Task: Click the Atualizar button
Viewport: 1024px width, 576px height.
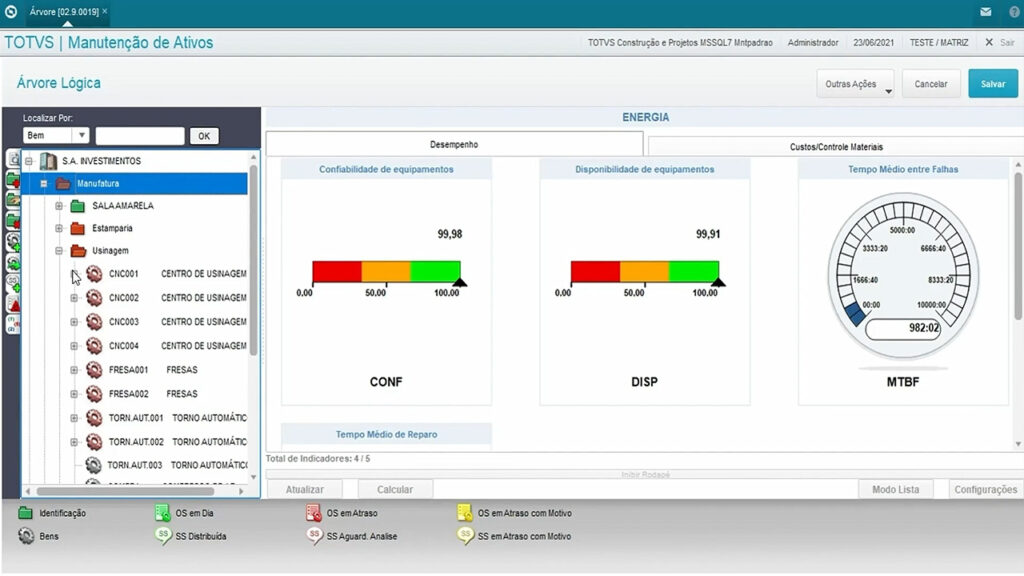Action: (304, 489)
